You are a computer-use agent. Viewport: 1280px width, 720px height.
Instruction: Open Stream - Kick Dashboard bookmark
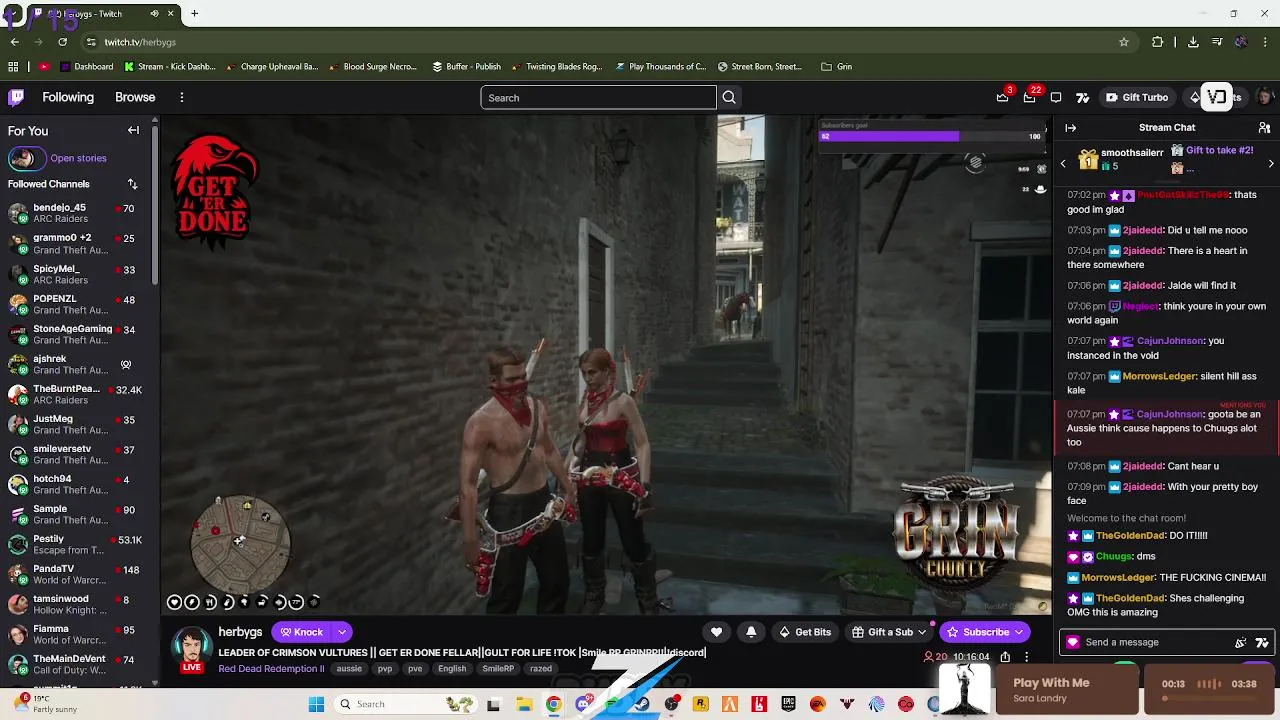(170, 67)
